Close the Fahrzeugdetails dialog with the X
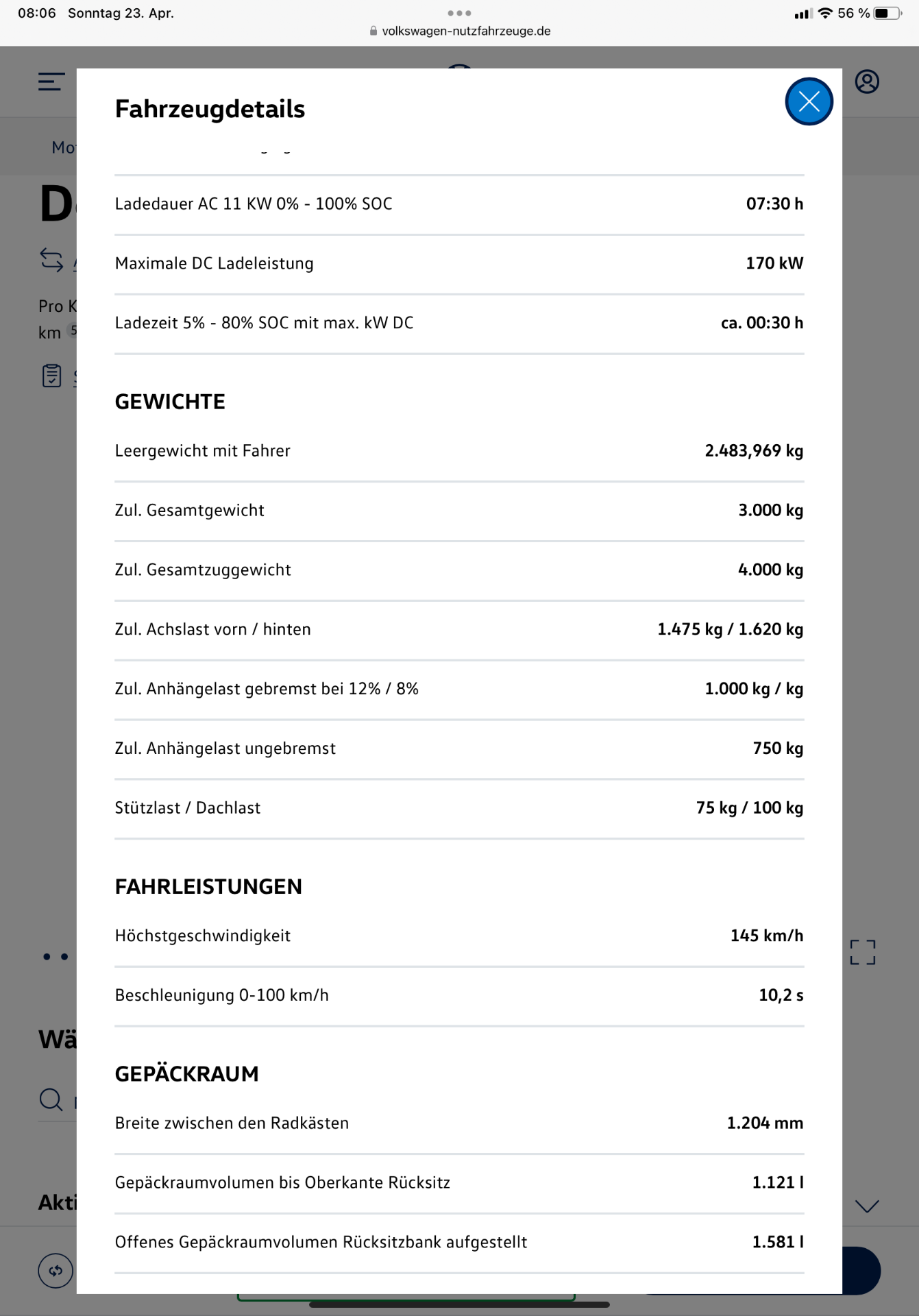The width and height of the screenshot is (919, 1316). [x=809, y=101]
